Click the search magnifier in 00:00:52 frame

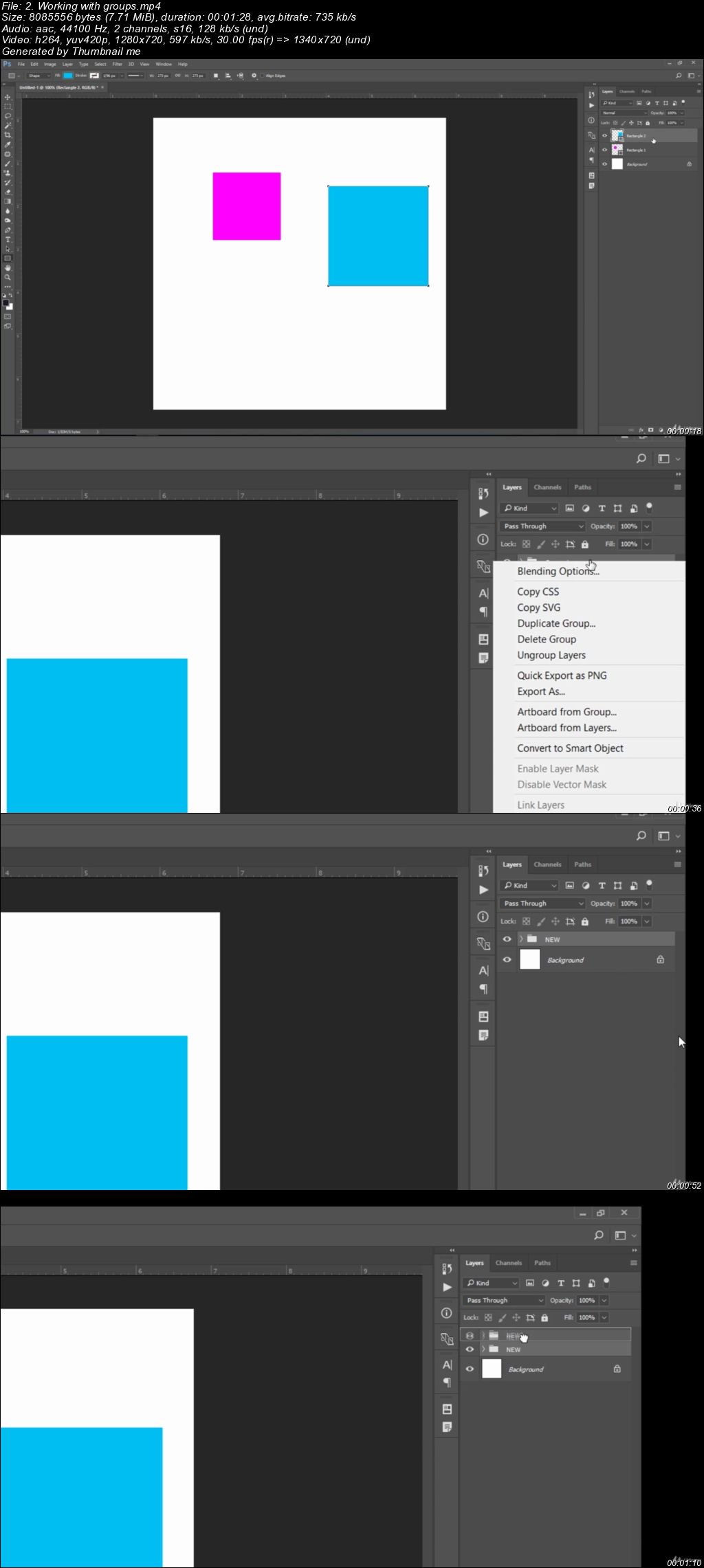tap(641, 836)
